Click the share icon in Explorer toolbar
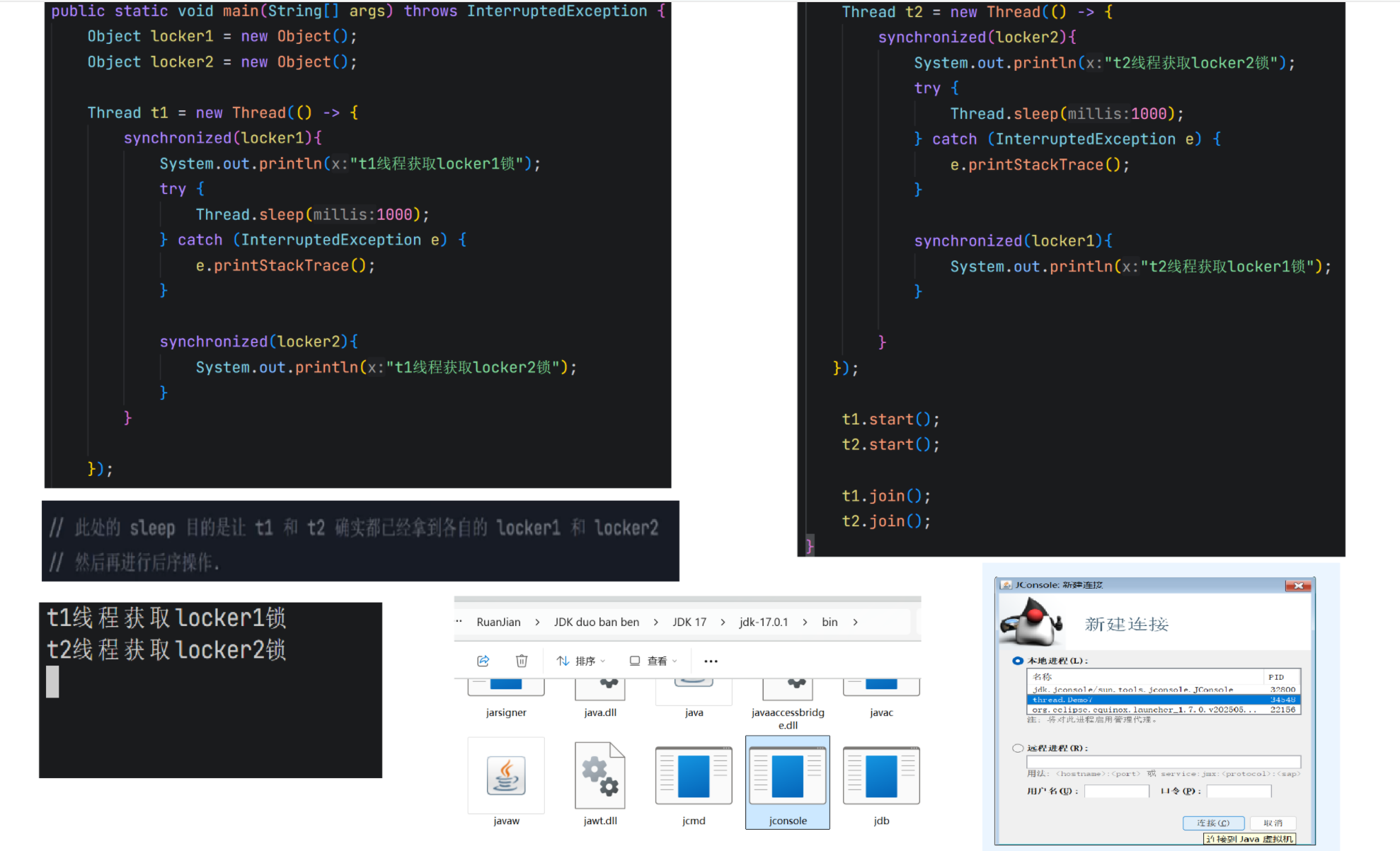Viewport: 1400px width, 851px height. point(483,661)
